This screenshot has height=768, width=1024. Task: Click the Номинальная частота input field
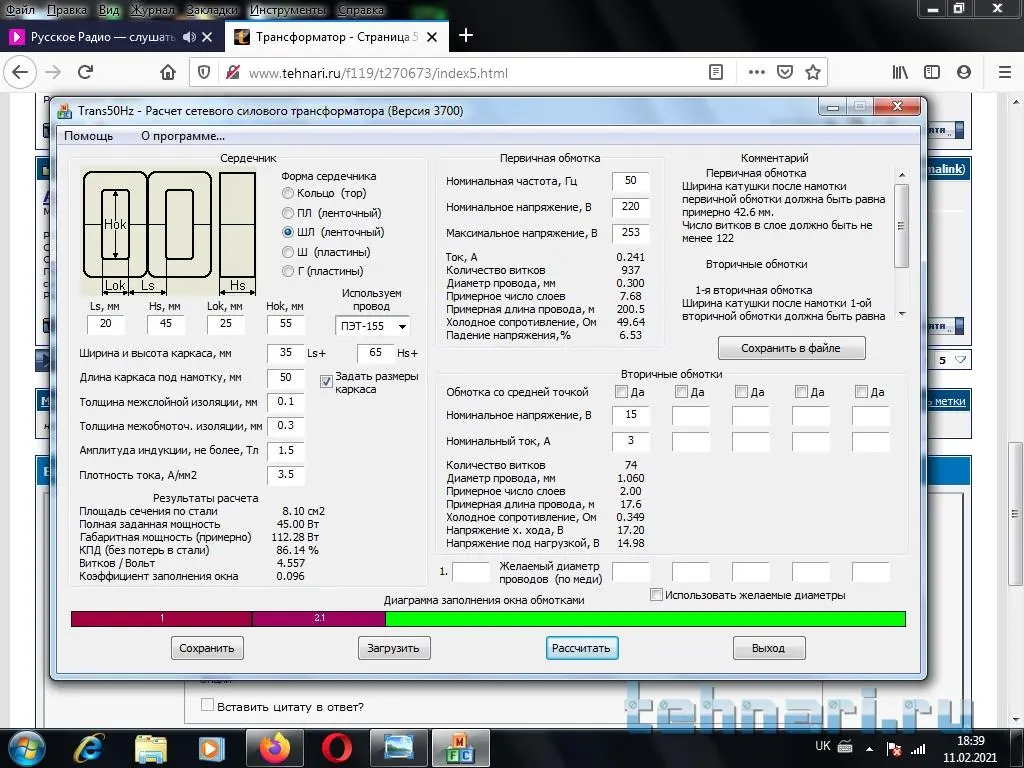pos(630,182)
